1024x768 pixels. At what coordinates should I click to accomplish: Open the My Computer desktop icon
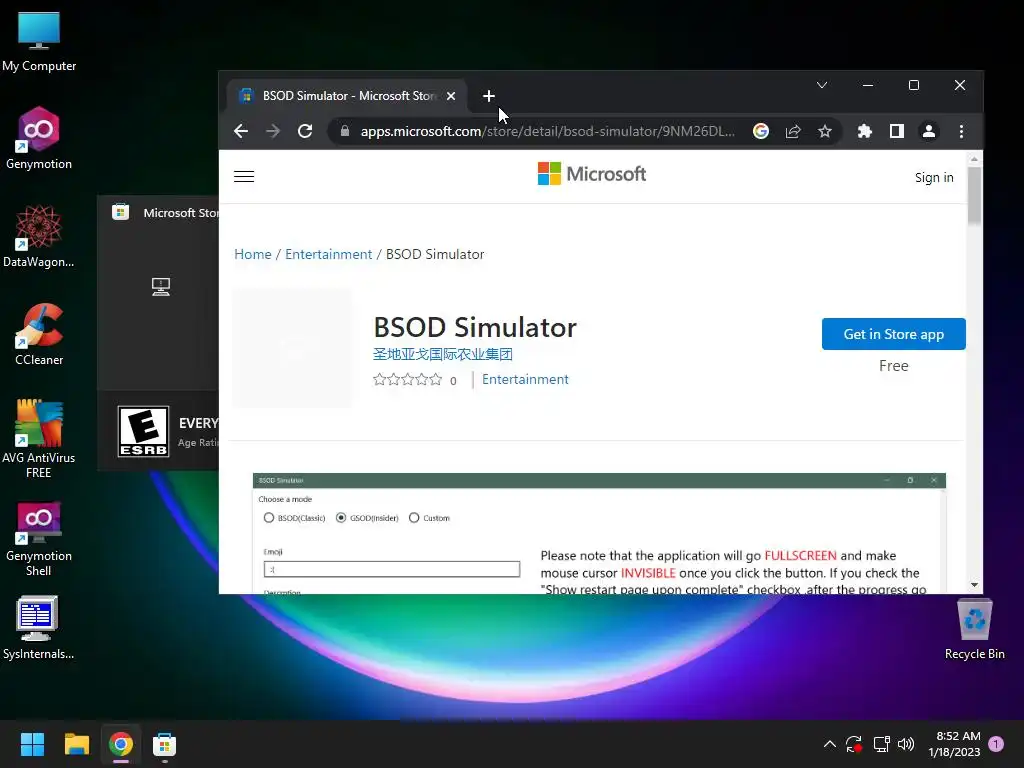(x=39, y=41)
